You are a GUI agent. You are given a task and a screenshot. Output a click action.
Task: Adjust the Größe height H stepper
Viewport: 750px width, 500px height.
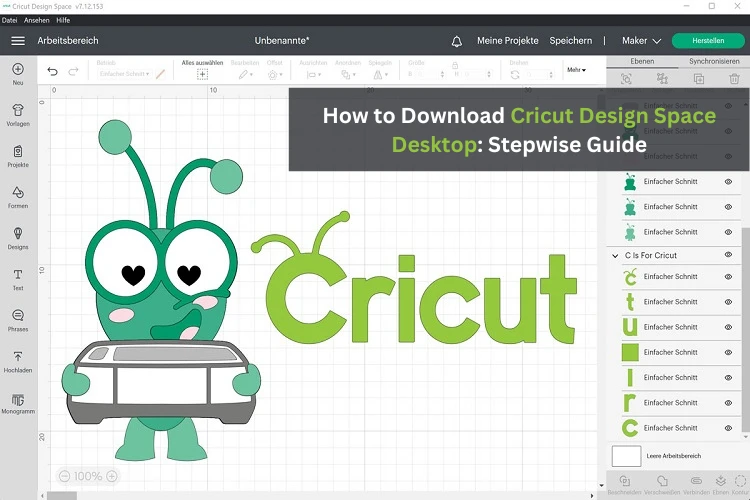[488, 74]
